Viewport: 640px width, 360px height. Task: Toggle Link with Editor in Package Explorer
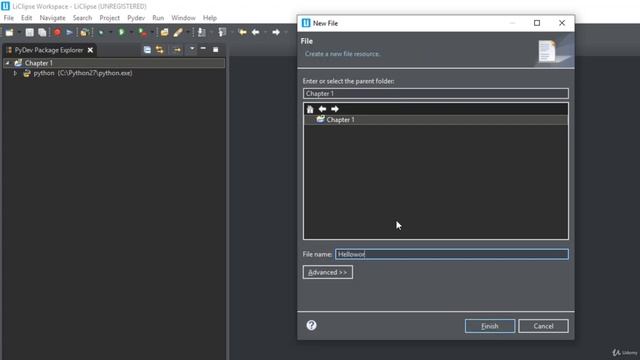pyautogui.click(x=160, y=50)
